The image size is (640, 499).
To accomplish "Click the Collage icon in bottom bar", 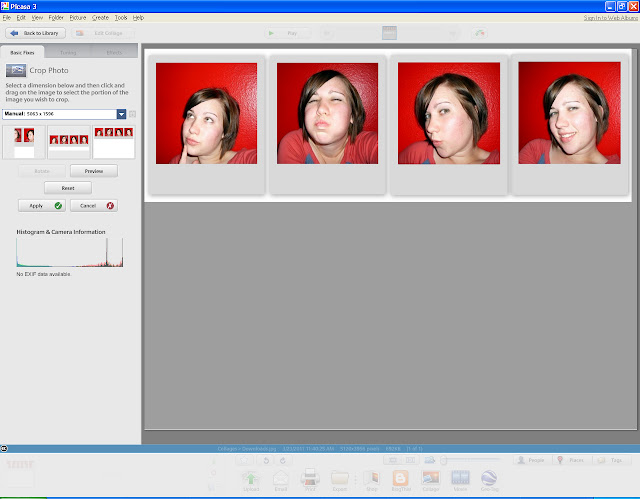I will 431,480.
